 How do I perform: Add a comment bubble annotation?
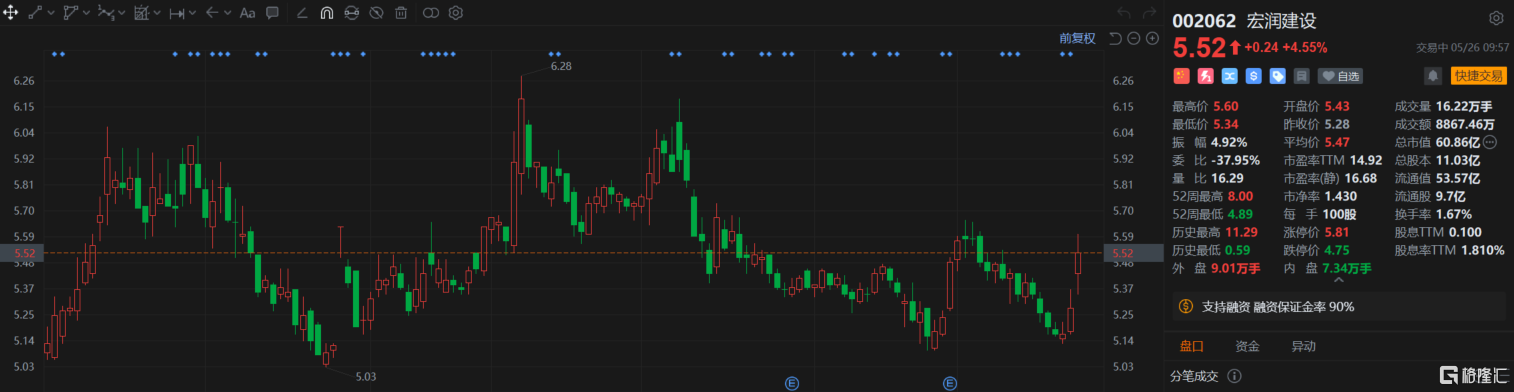[x=273, y=13]
